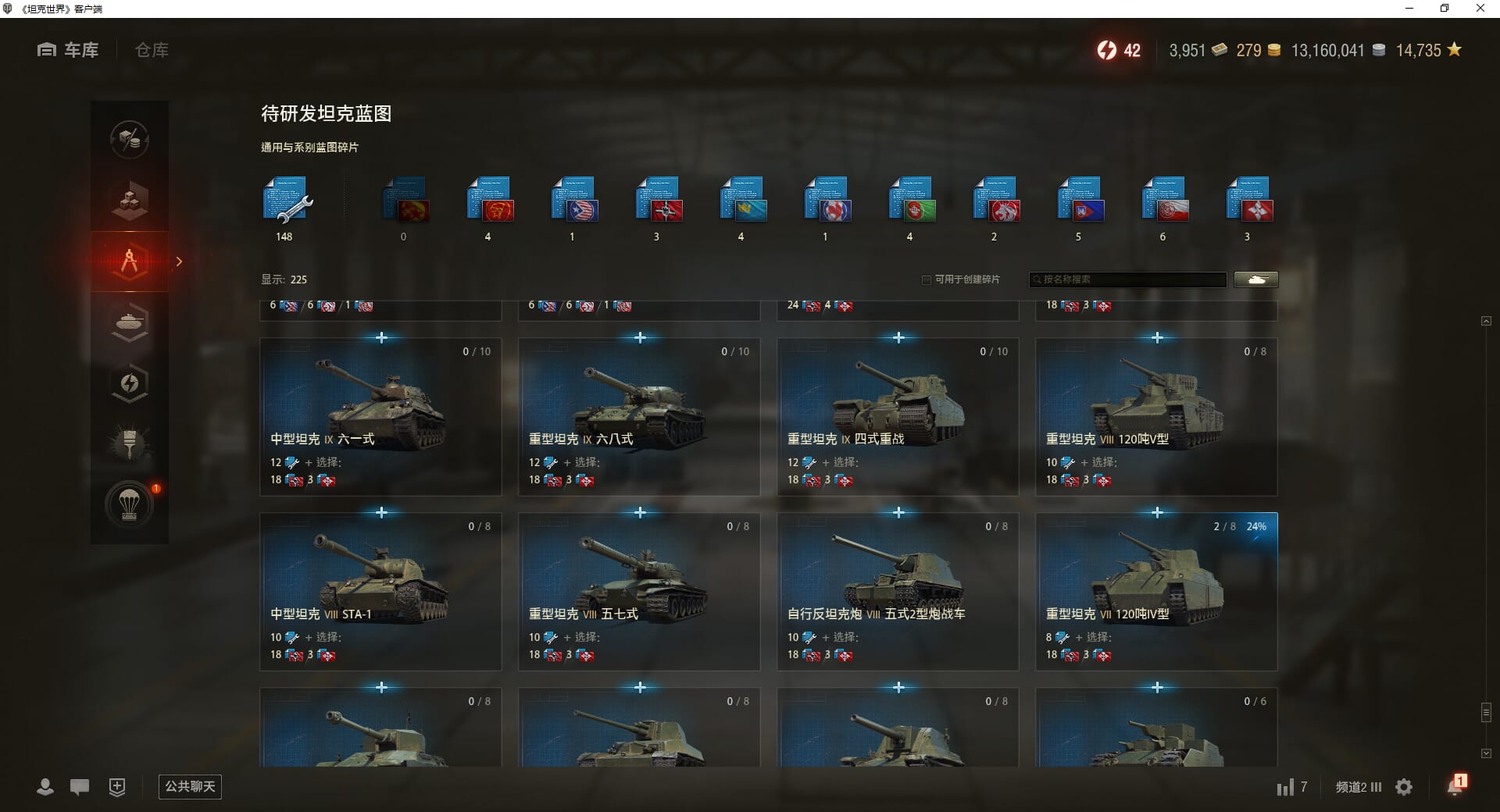1500x812 pixels.
Task: Select the 六一式 medium tank blueprint card
Action: (x=380, y=417)
